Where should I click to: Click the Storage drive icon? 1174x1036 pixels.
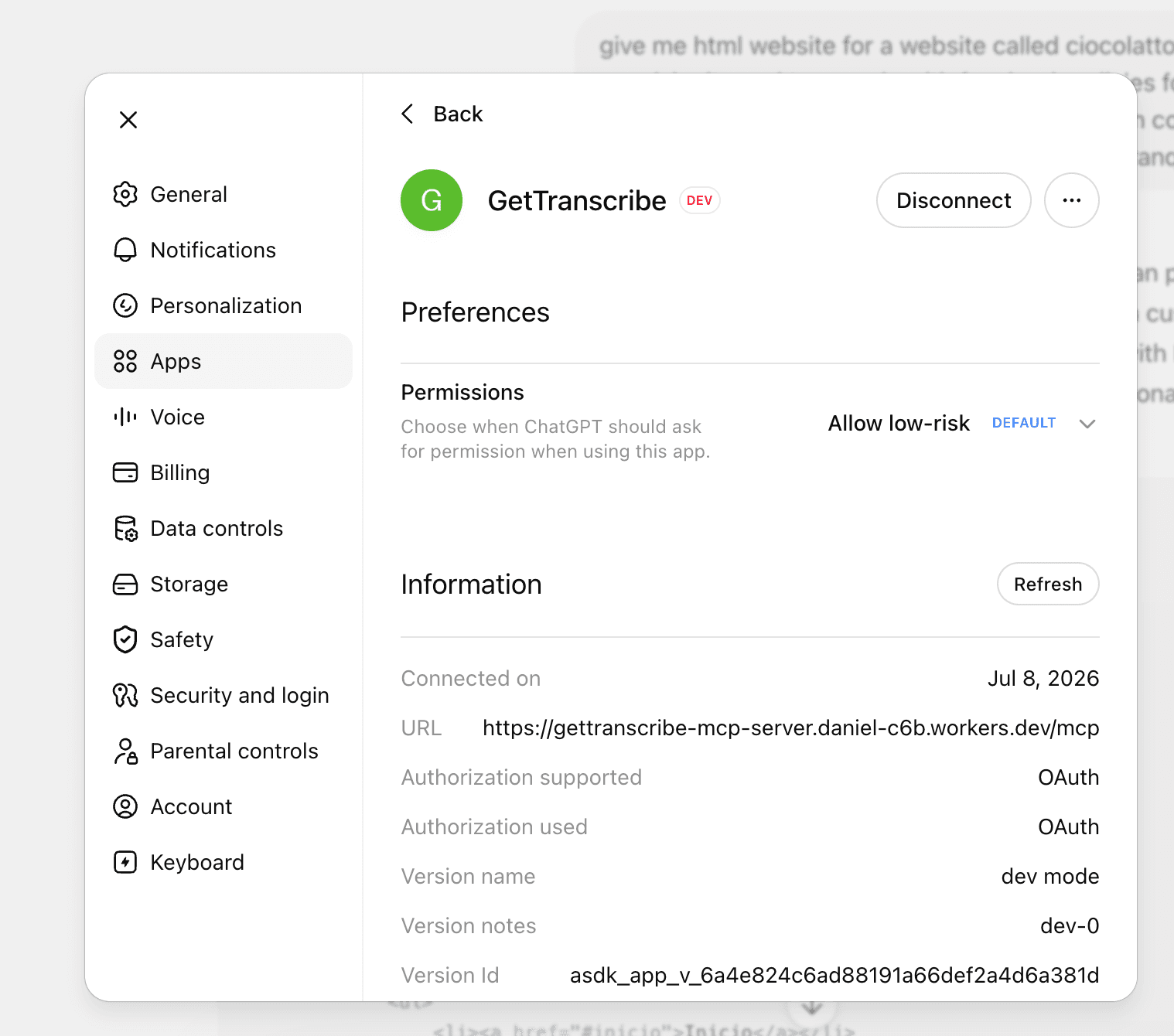(x=125, y=584)
